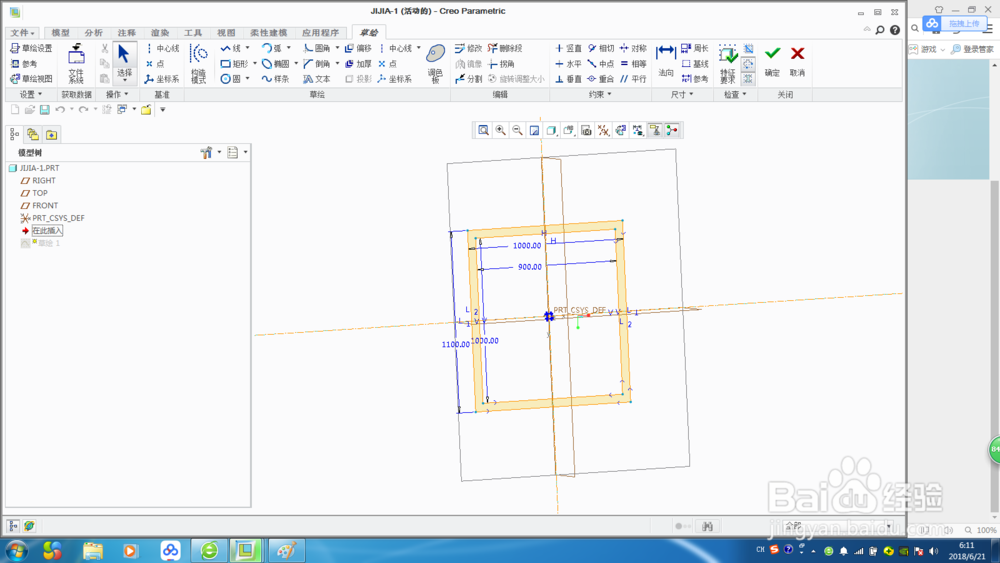Expand the 操作 group dropdown
This screenshot has height=563, width=1000.
click(x=117, y=94)
